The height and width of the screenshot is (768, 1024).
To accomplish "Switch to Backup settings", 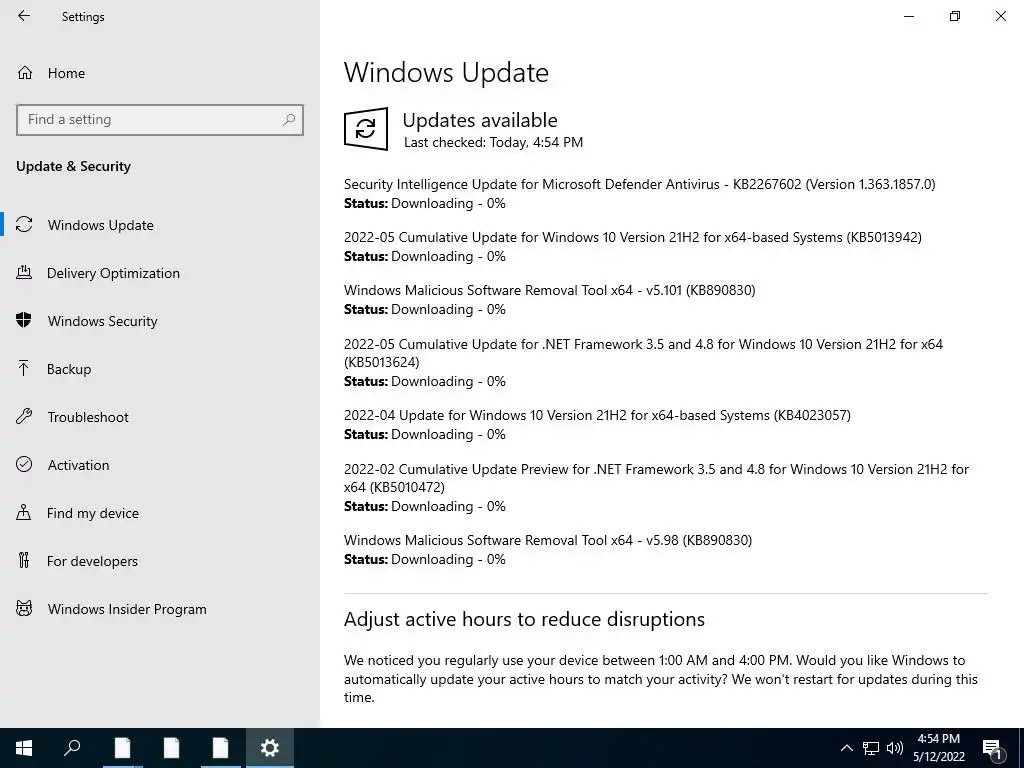I will coord(69,369).
